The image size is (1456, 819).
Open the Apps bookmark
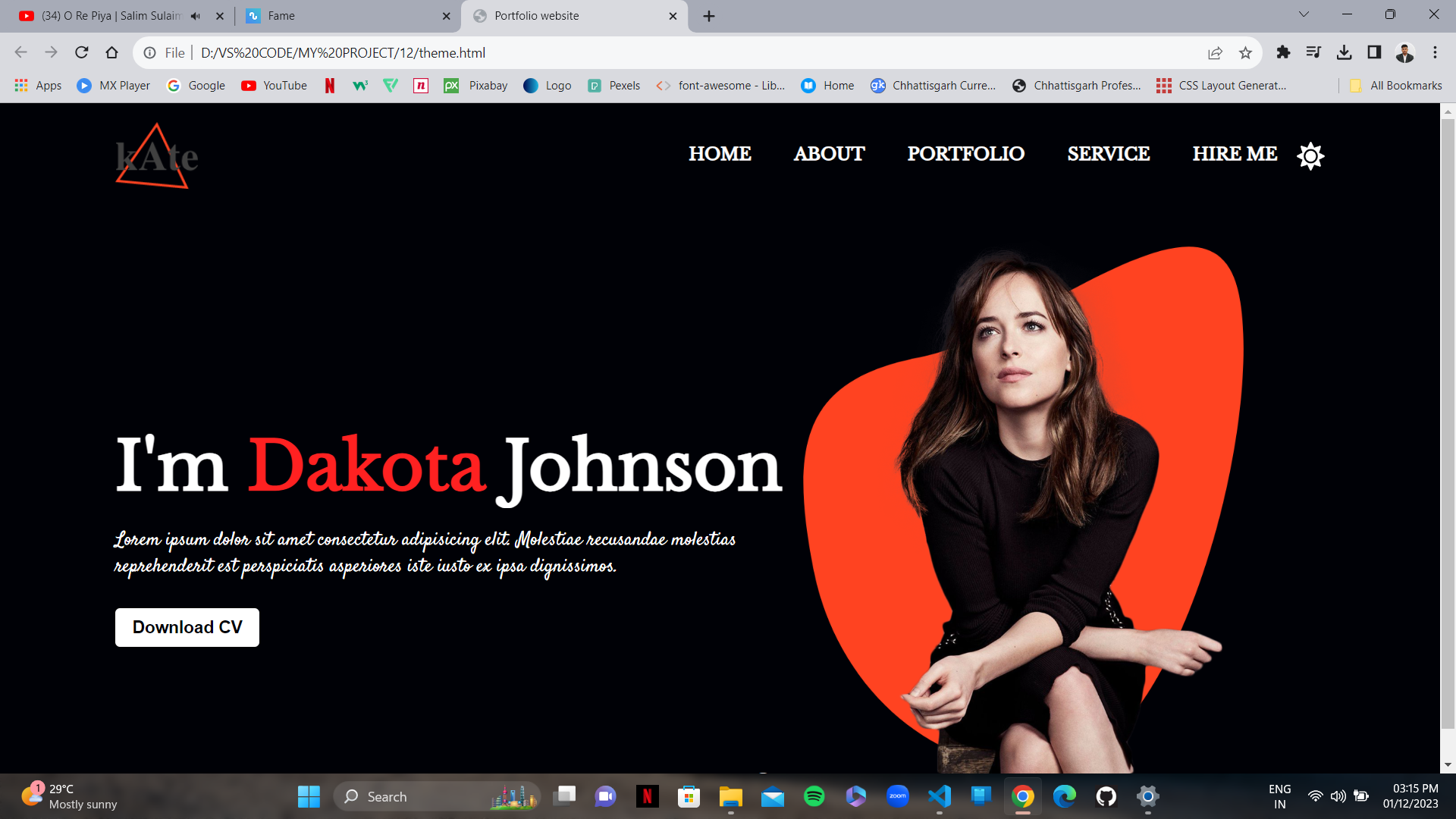(38, 86)
